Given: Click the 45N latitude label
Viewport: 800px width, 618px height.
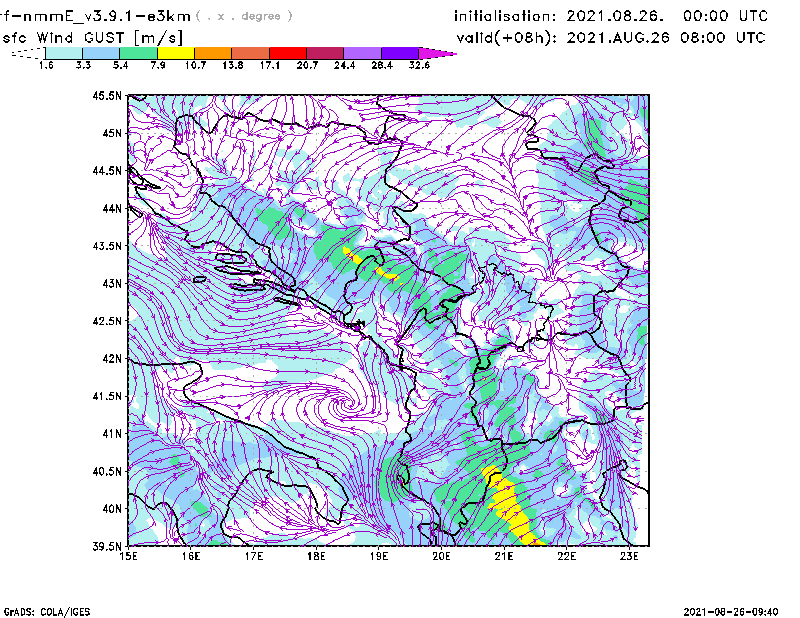Looking at the screenshot, I should [112, 133].
